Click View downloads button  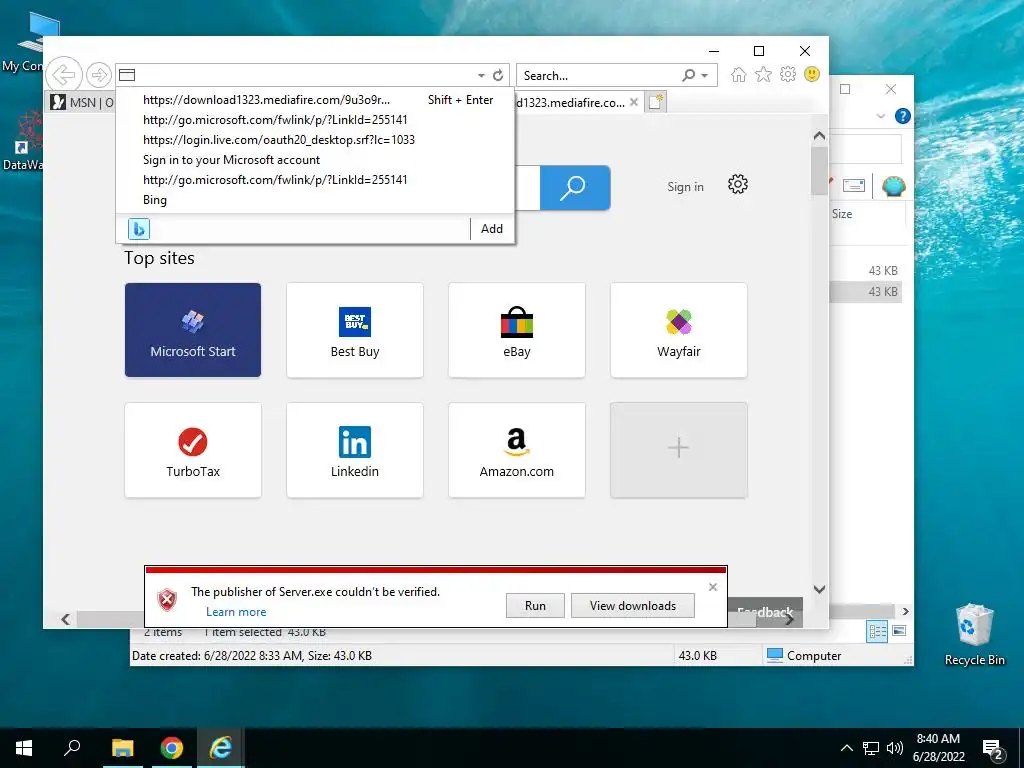[x=632, y=605]
